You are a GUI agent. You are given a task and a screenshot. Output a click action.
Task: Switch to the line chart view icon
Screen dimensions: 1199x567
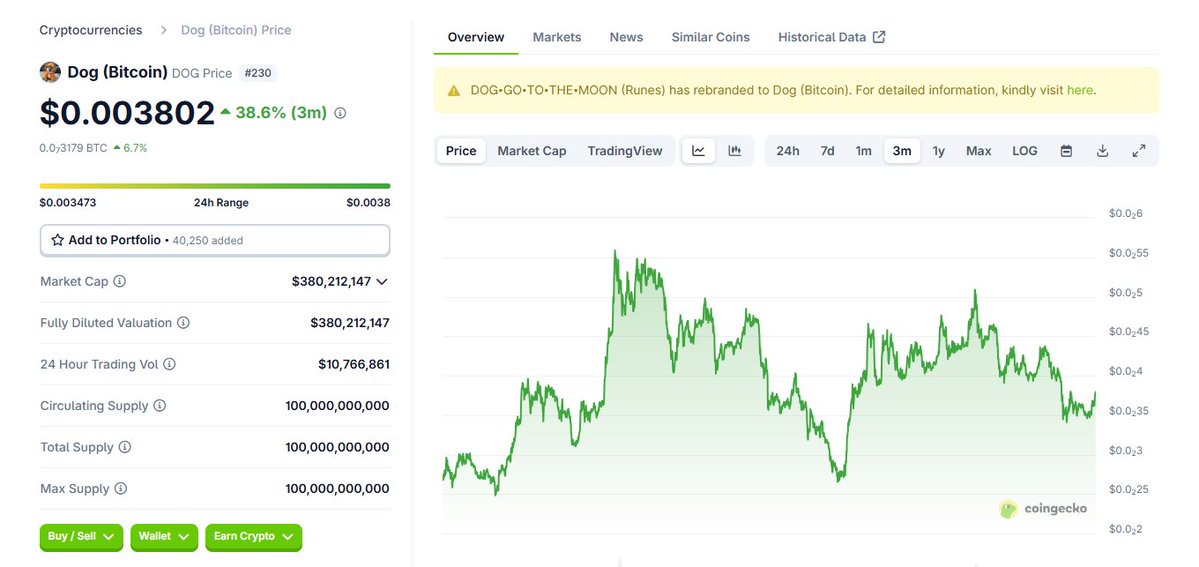[x=698, y=151]
